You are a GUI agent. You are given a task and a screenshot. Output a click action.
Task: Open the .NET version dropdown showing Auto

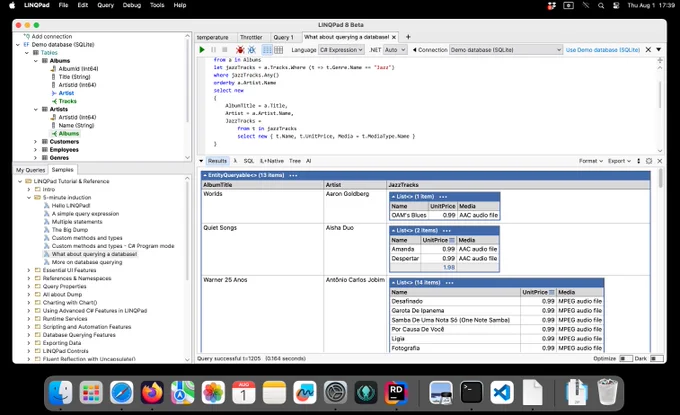pos(395,50)
